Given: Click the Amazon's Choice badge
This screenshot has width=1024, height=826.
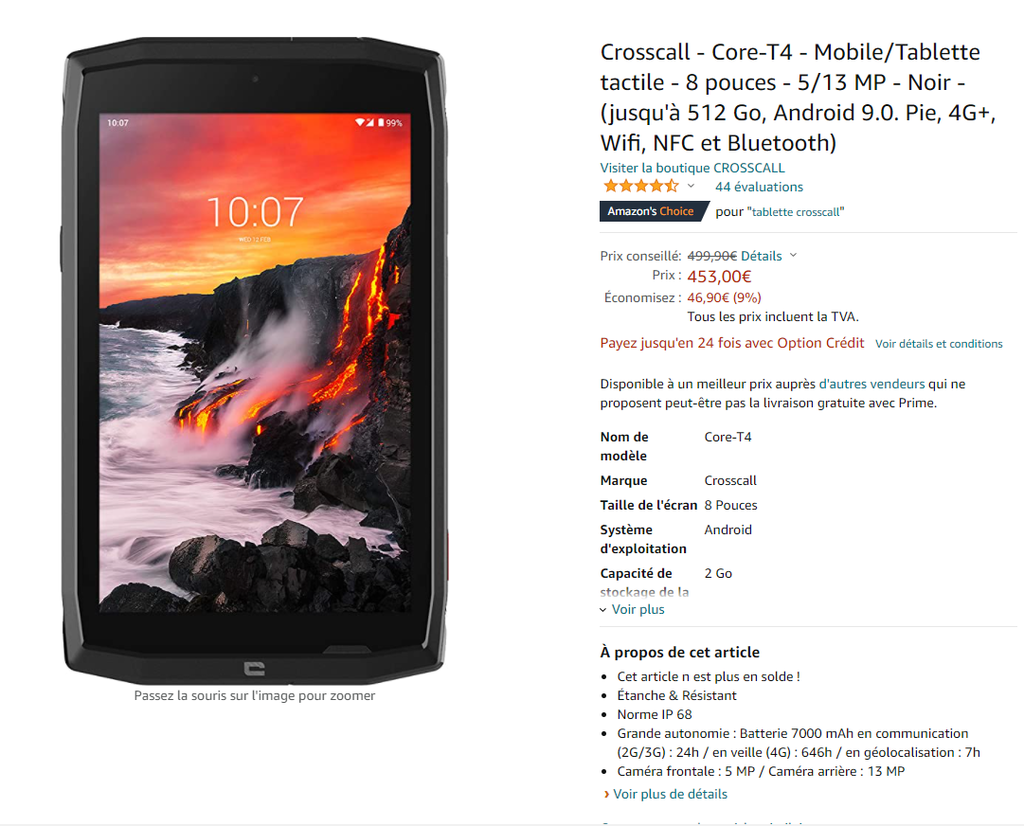Looking at the screenshot, I should 654,212.
